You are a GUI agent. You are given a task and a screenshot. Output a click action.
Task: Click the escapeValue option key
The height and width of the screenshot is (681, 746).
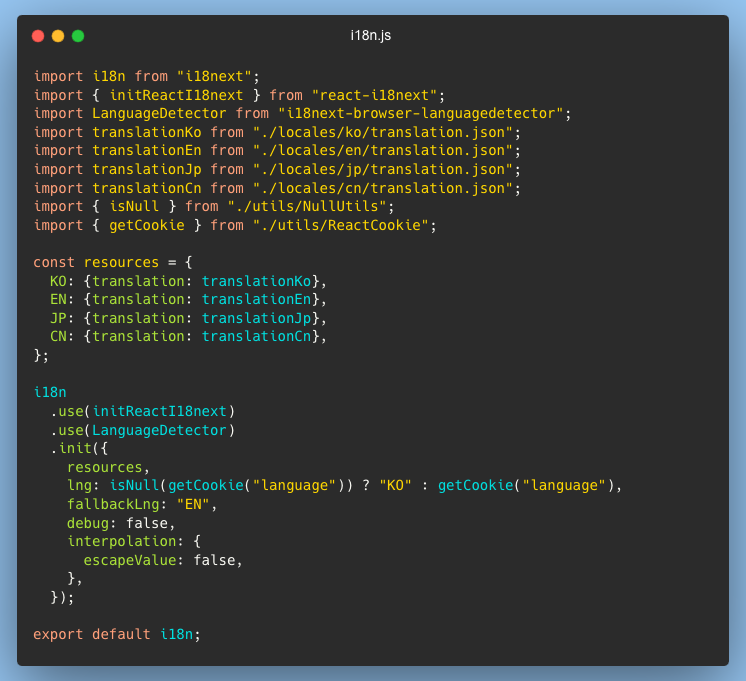point(130,561)
